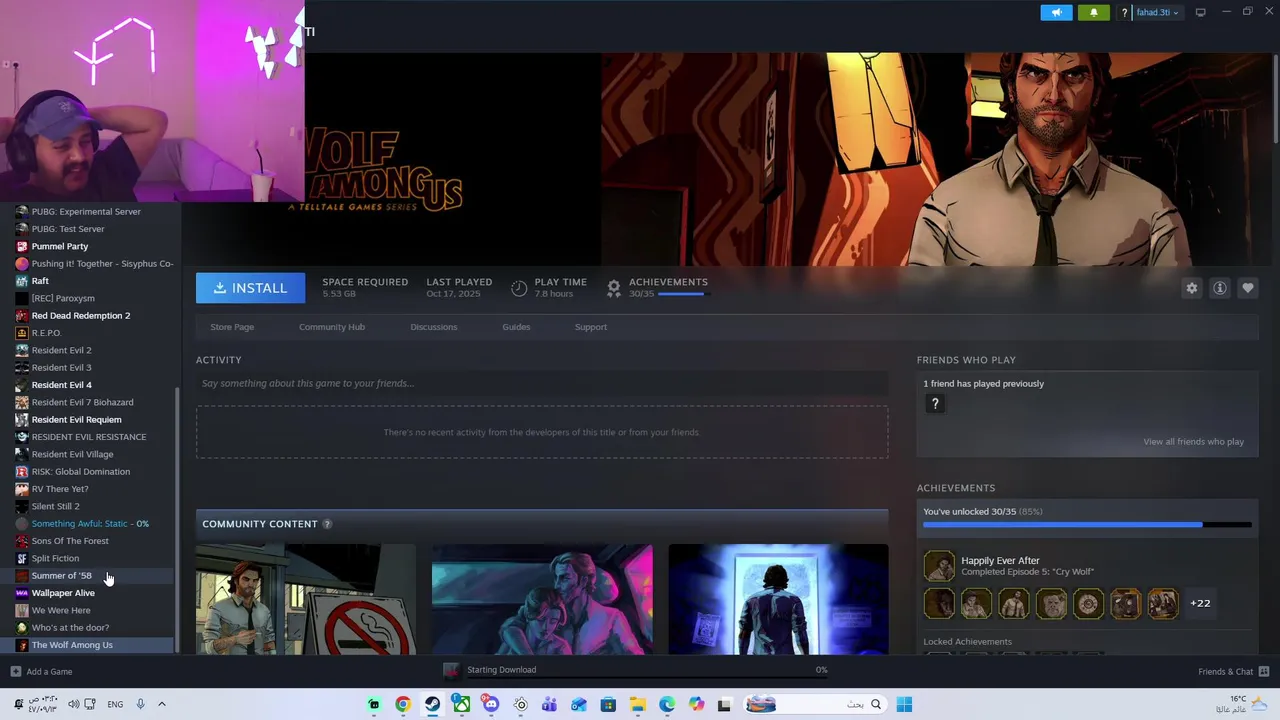Click Add a Game
1280x720 pixels.
[41, 672]
